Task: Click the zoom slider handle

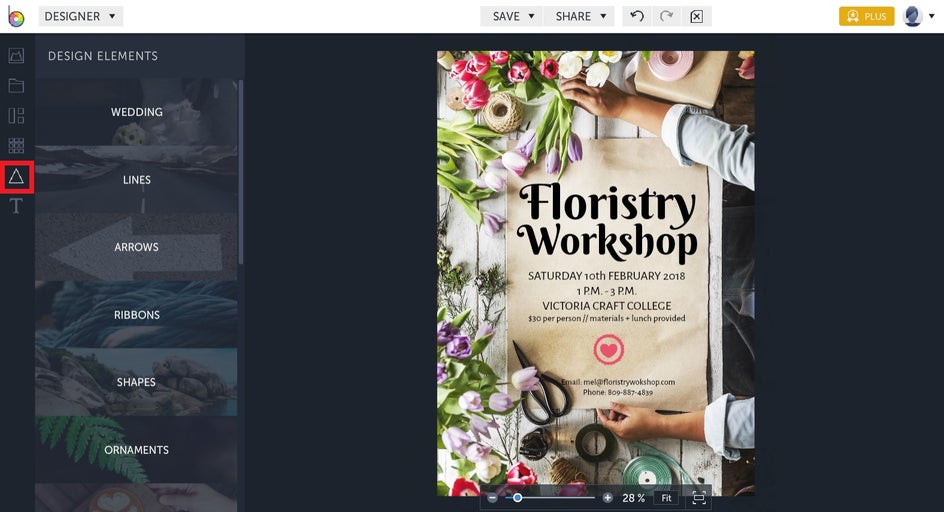Action: 517,498
